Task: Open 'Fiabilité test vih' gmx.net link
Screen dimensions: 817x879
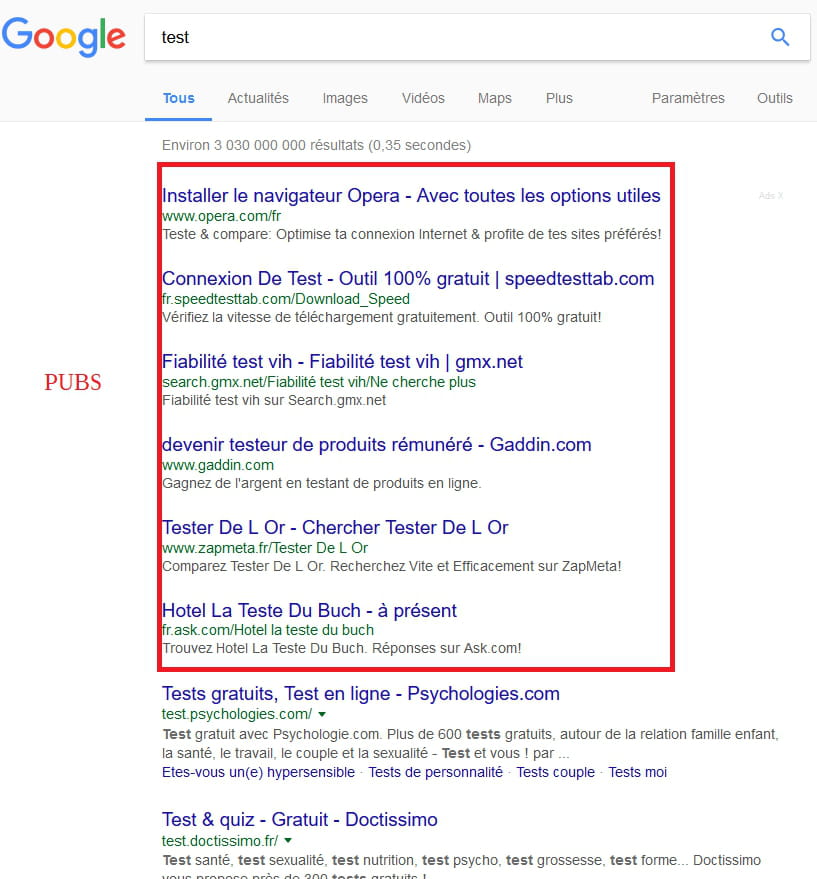Action: (342, 362)
